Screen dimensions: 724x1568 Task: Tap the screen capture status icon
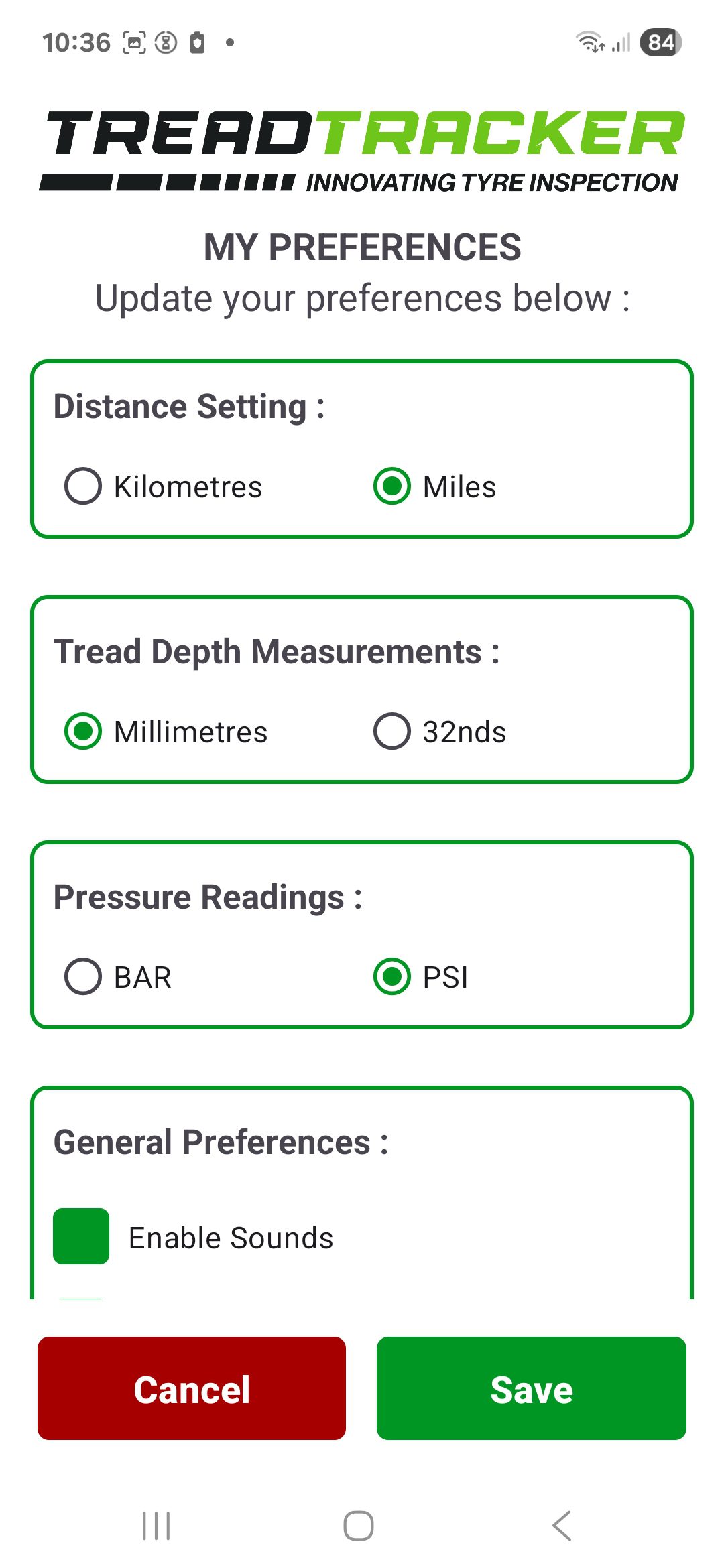pos(134,42)
